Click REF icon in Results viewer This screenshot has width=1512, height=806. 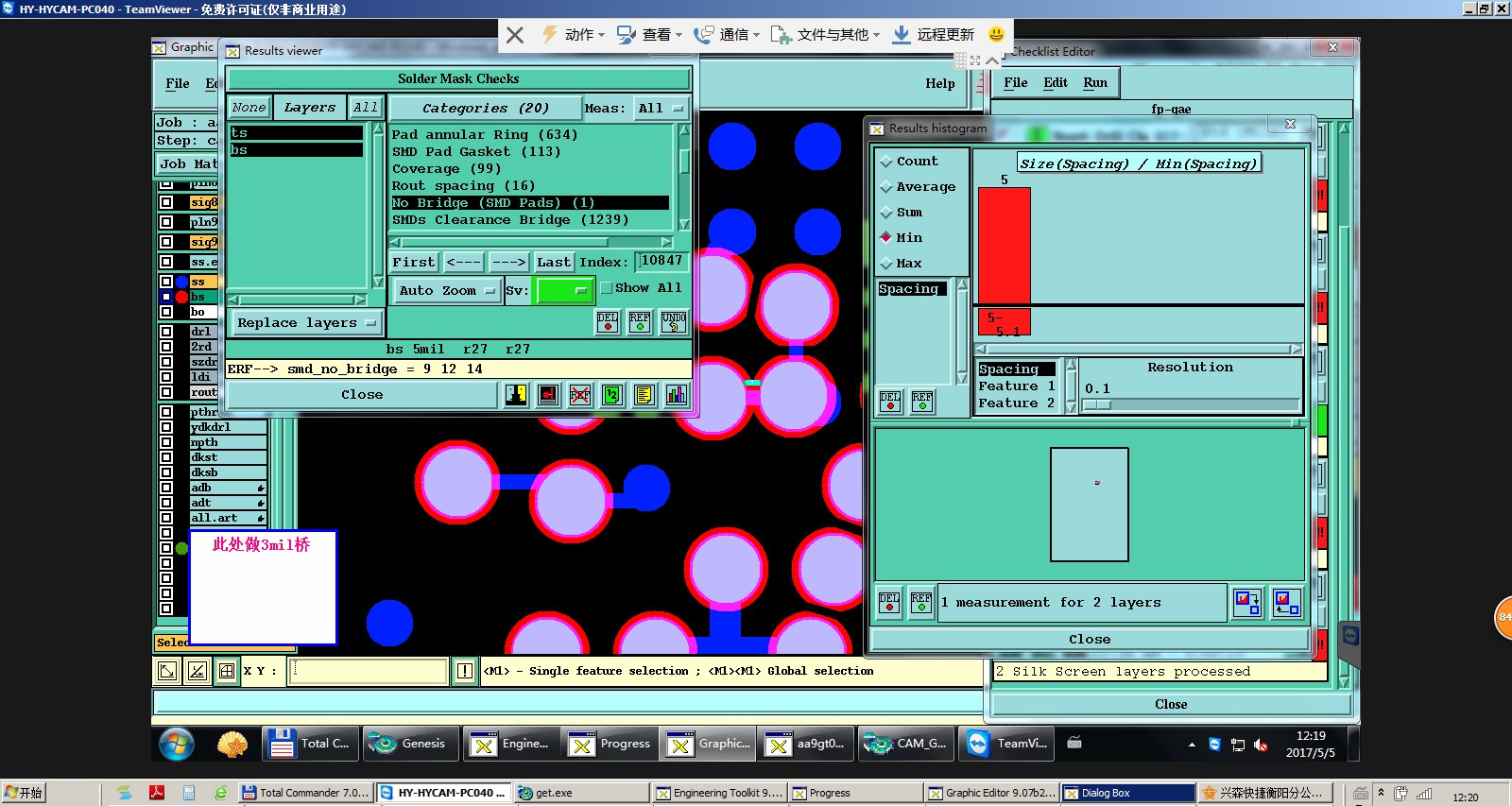(x=640, y=322)
